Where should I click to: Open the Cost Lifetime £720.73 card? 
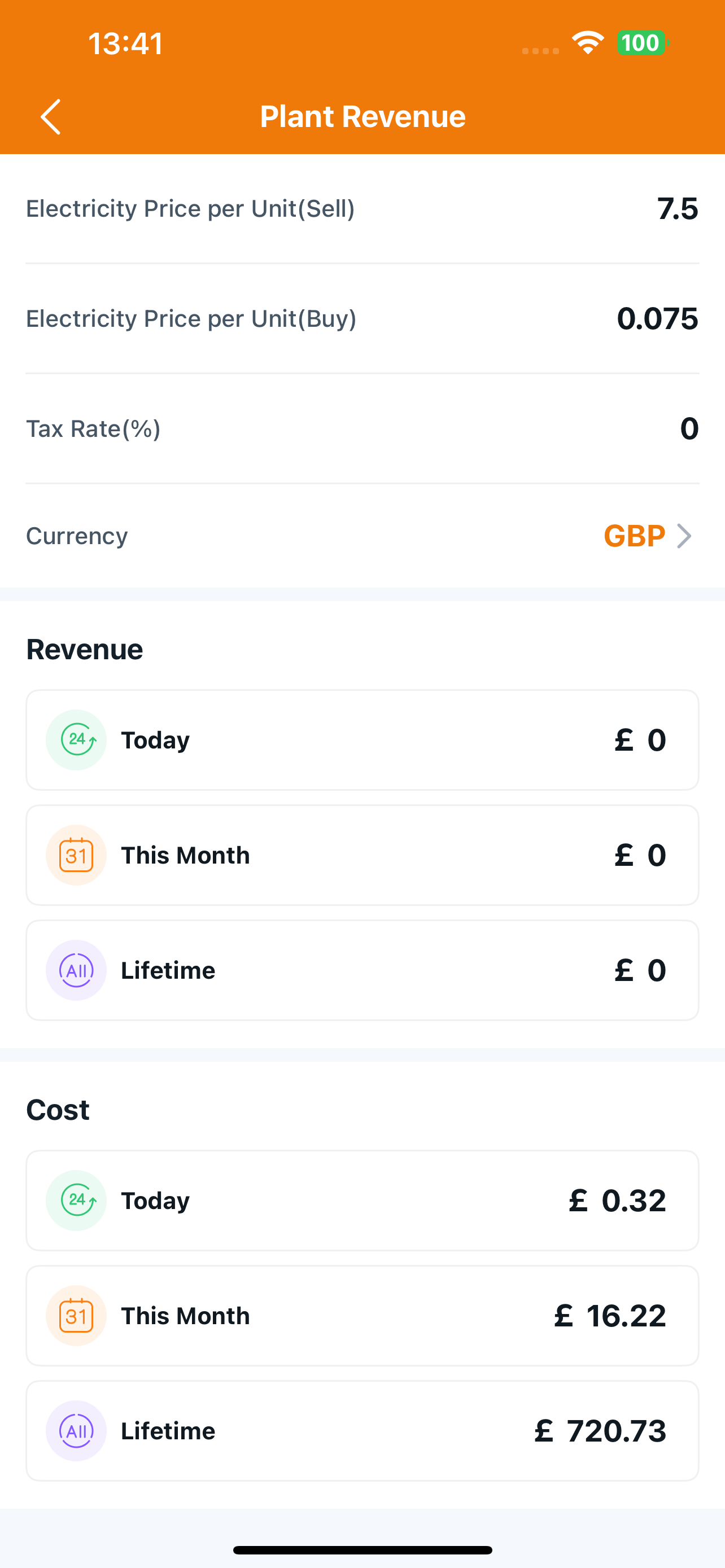tap(362, 1430)
